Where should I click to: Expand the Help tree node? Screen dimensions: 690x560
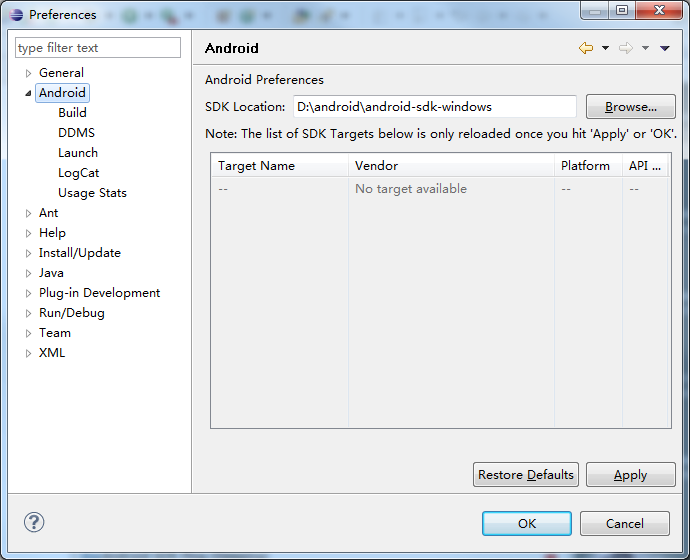[29, 233]
